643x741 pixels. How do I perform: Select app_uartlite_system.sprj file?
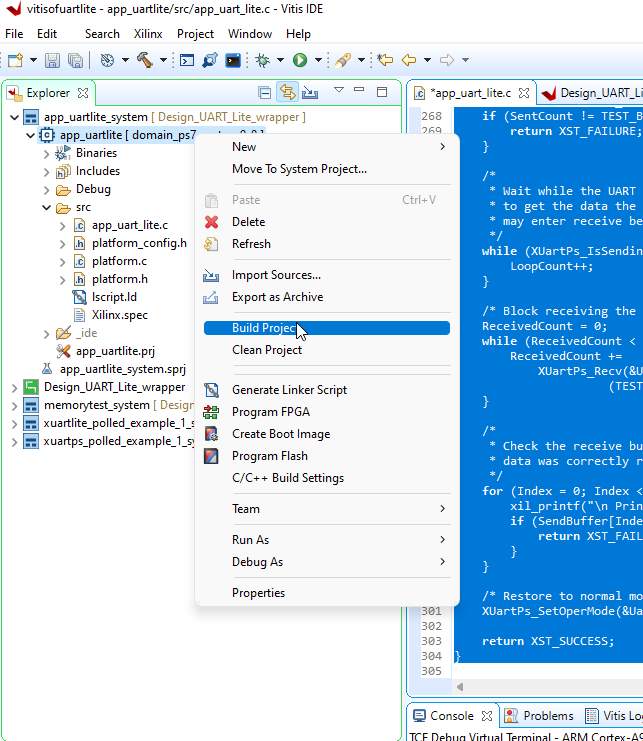[x=122, y=369]
